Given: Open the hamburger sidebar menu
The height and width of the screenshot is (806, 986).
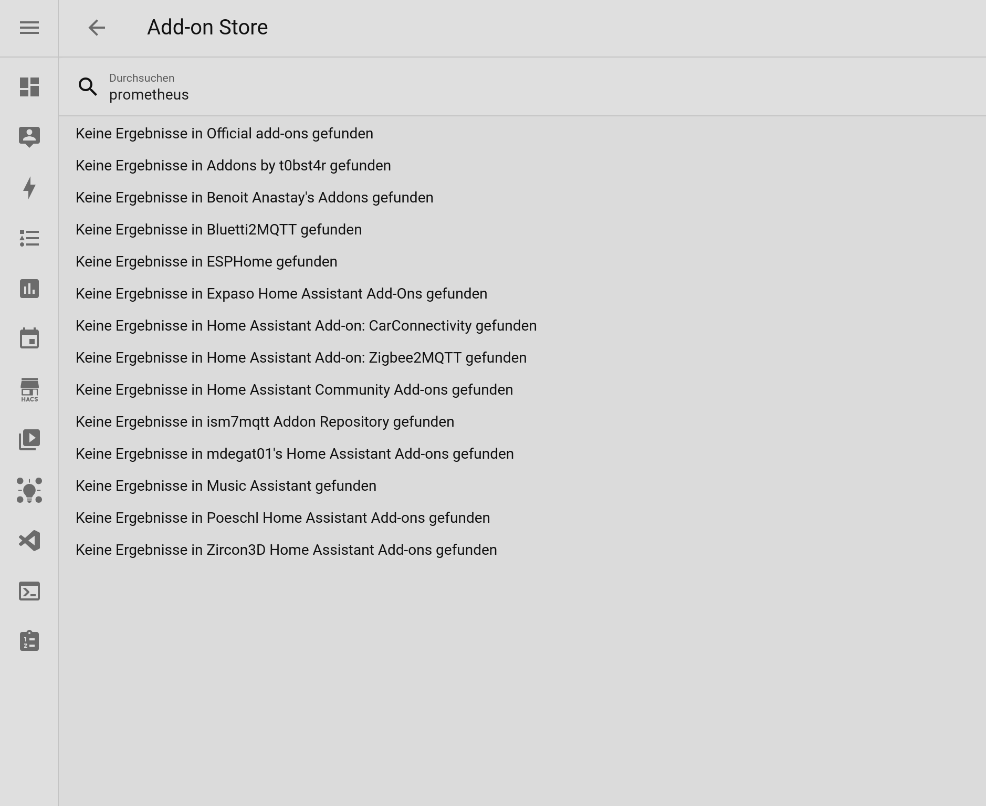Looking at the screenshot, I should pyautogui.click(x=29, y=28).
